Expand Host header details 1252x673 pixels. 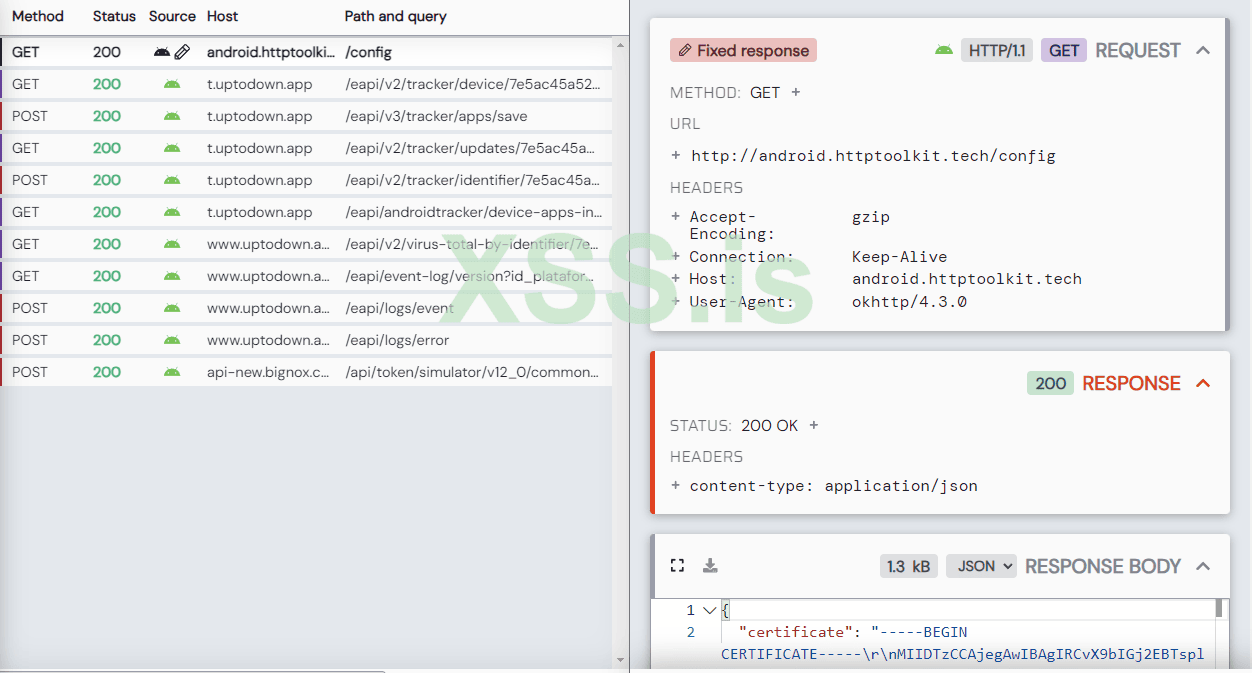point(676,279)
